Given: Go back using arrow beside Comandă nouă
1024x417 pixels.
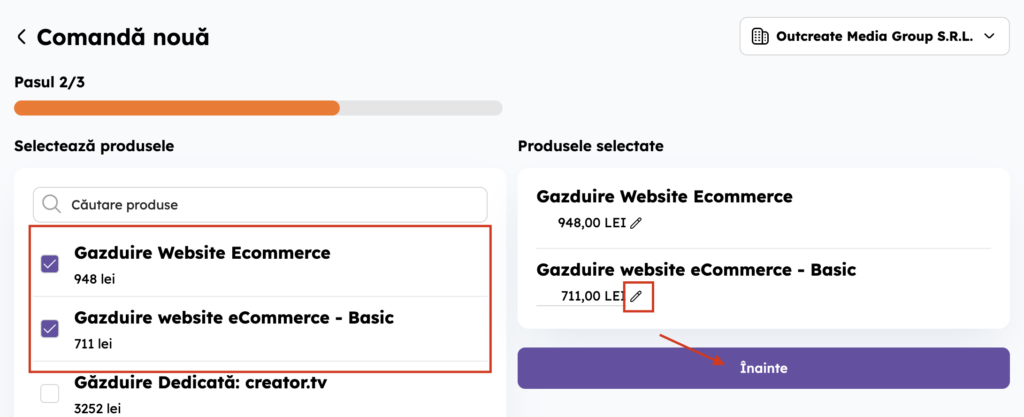Looking at the screenshot, I should [21, 38].
